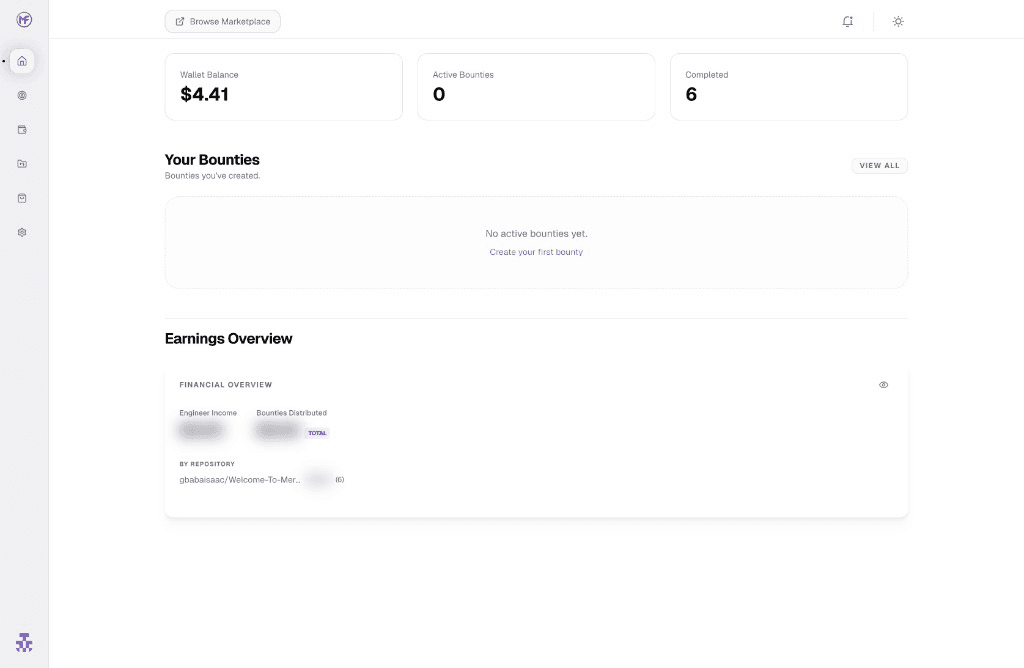Open the Create your first bounty link

click(536, 252)
